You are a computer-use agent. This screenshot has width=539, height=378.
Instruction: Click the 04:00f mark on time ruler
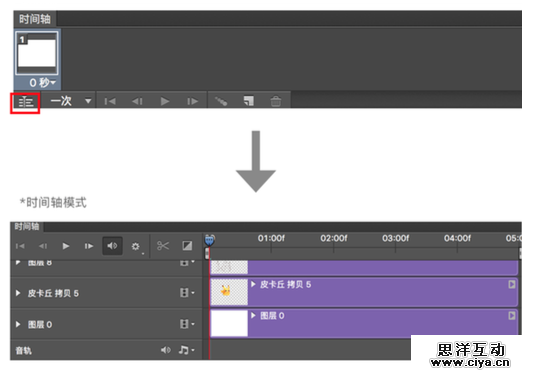point(457,238)
